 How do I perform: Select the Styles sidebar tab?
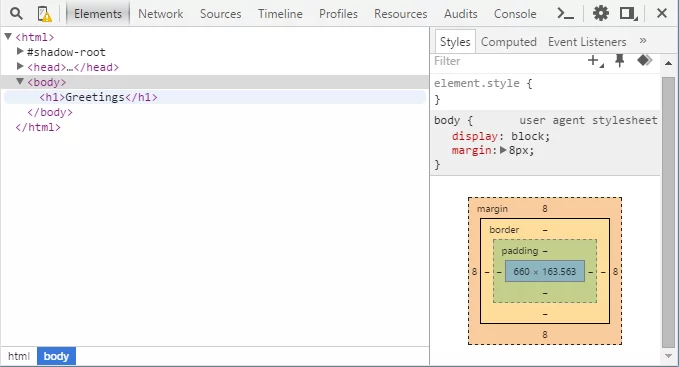coord(455,42)
